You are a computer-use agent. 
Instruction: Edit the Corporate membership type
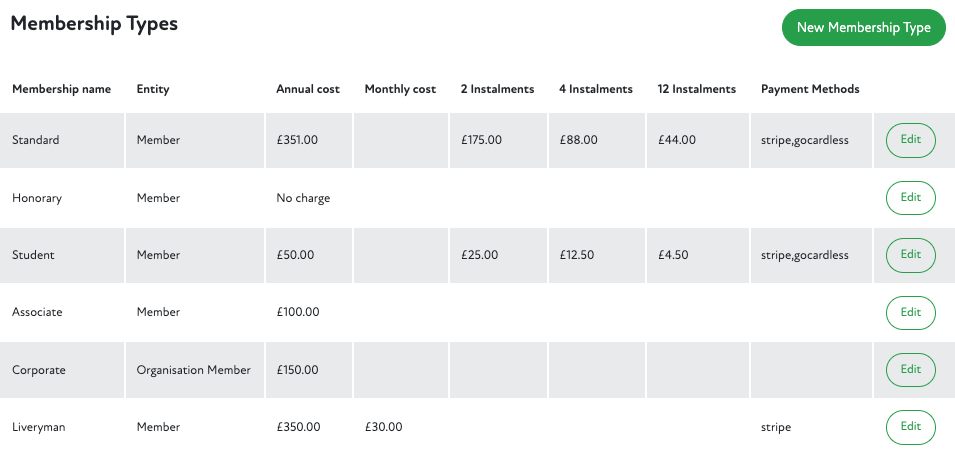pos(910,370)
